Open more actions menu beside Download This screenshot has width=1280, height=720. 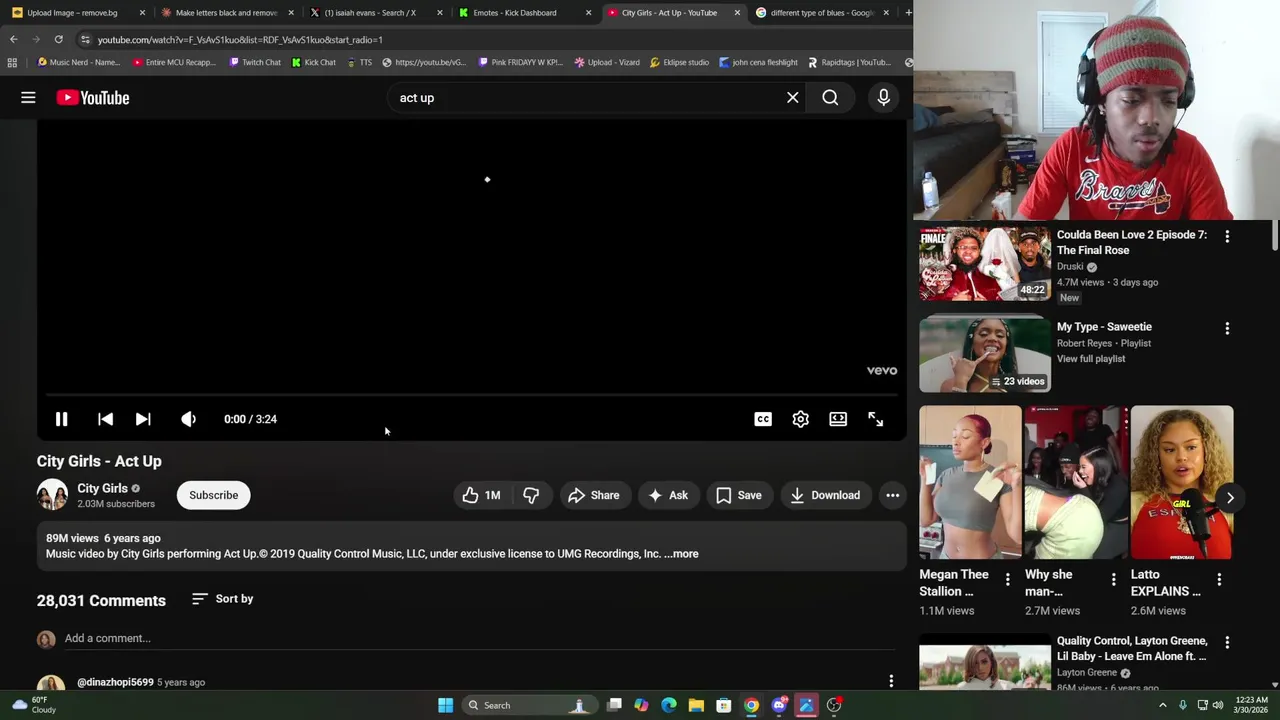tap(892, 495)
